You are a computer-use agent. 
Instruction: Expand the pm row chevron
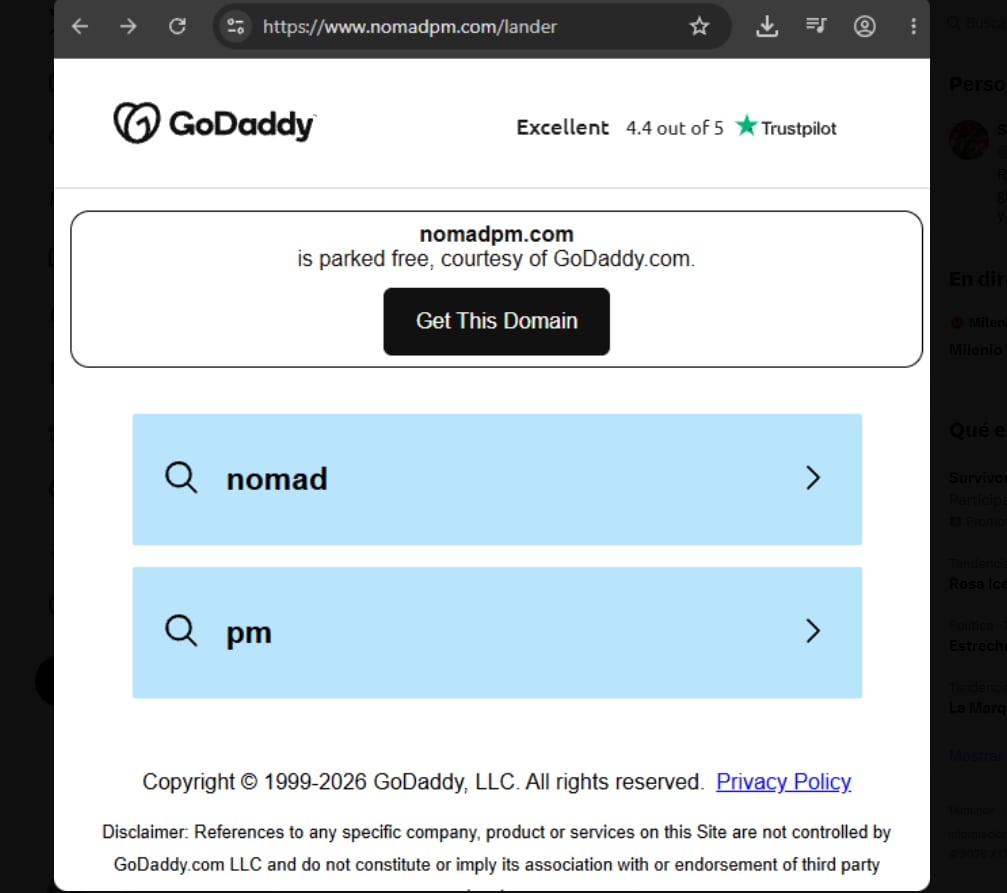813,631
